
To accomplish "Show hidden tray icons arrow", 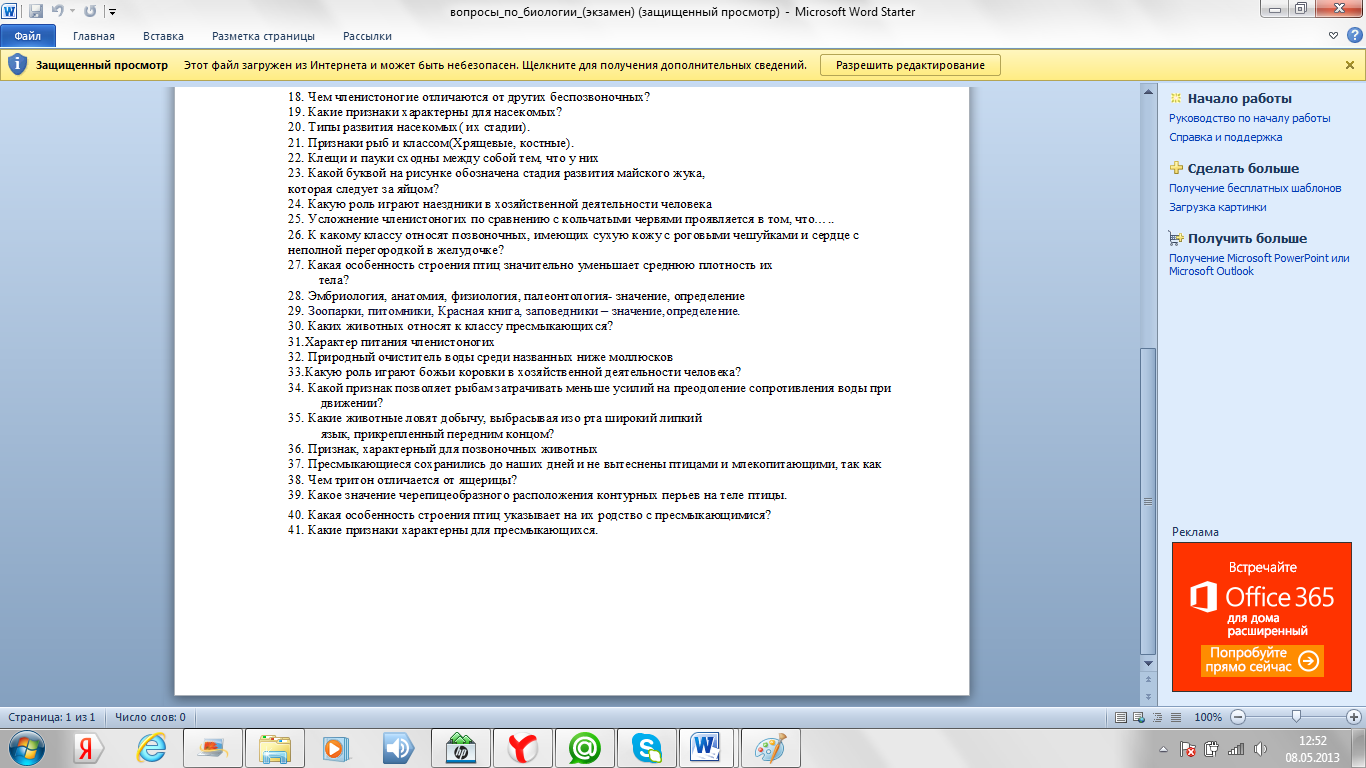I will (x=1165, y=749).
